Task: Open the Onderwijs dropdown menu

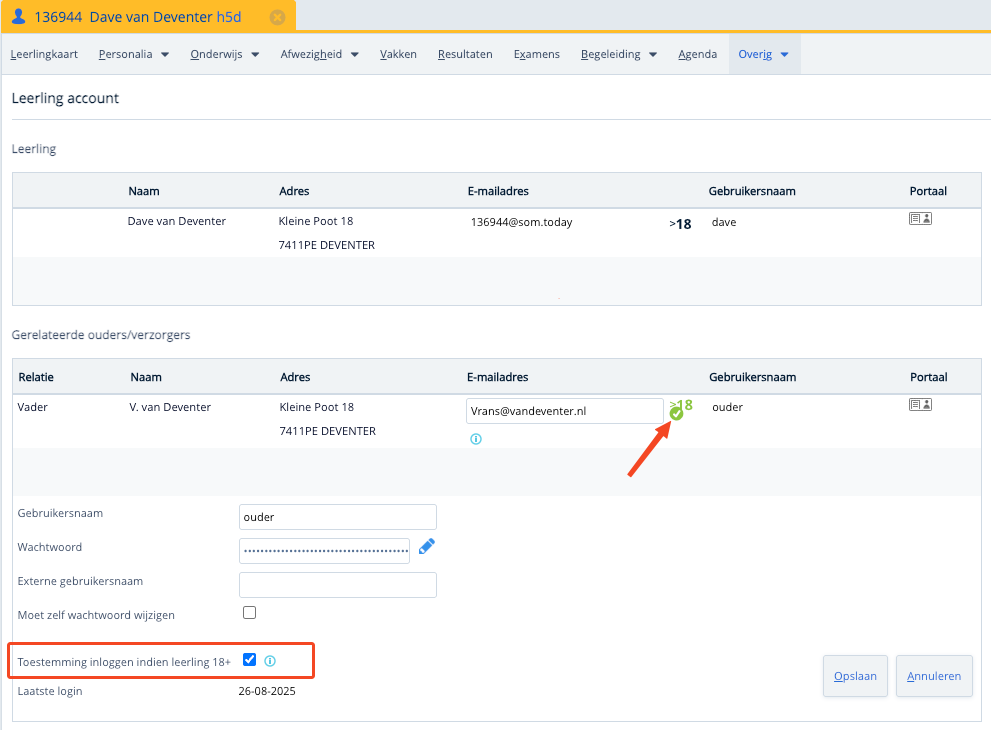Action: [x=225, y=54]
